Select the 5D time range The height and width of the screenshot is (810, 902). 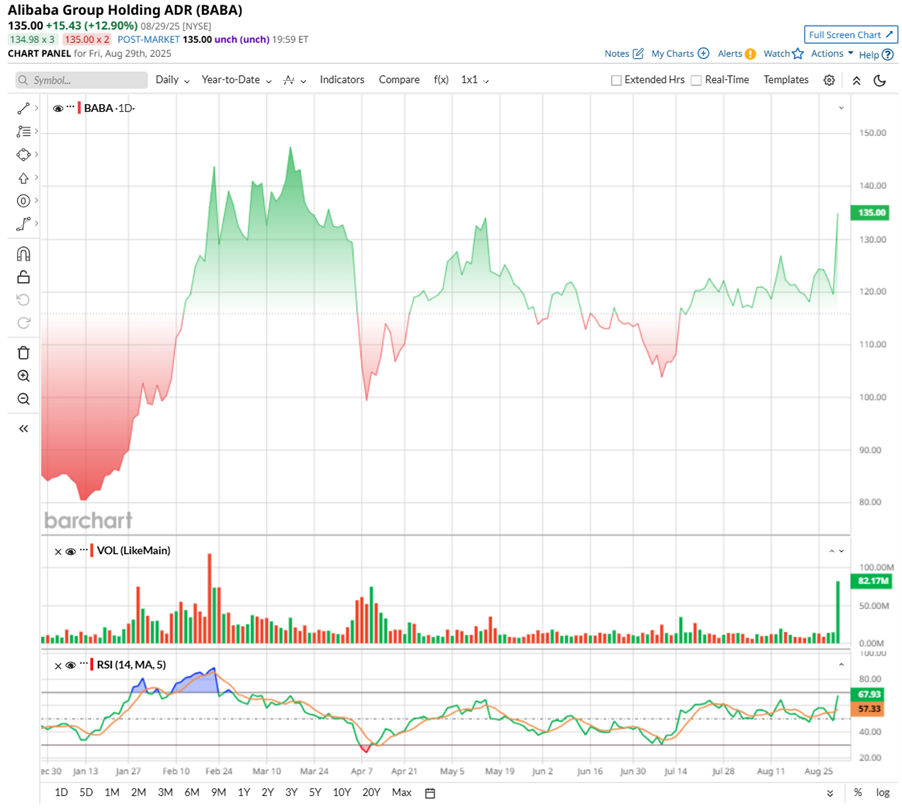[86, 793]
